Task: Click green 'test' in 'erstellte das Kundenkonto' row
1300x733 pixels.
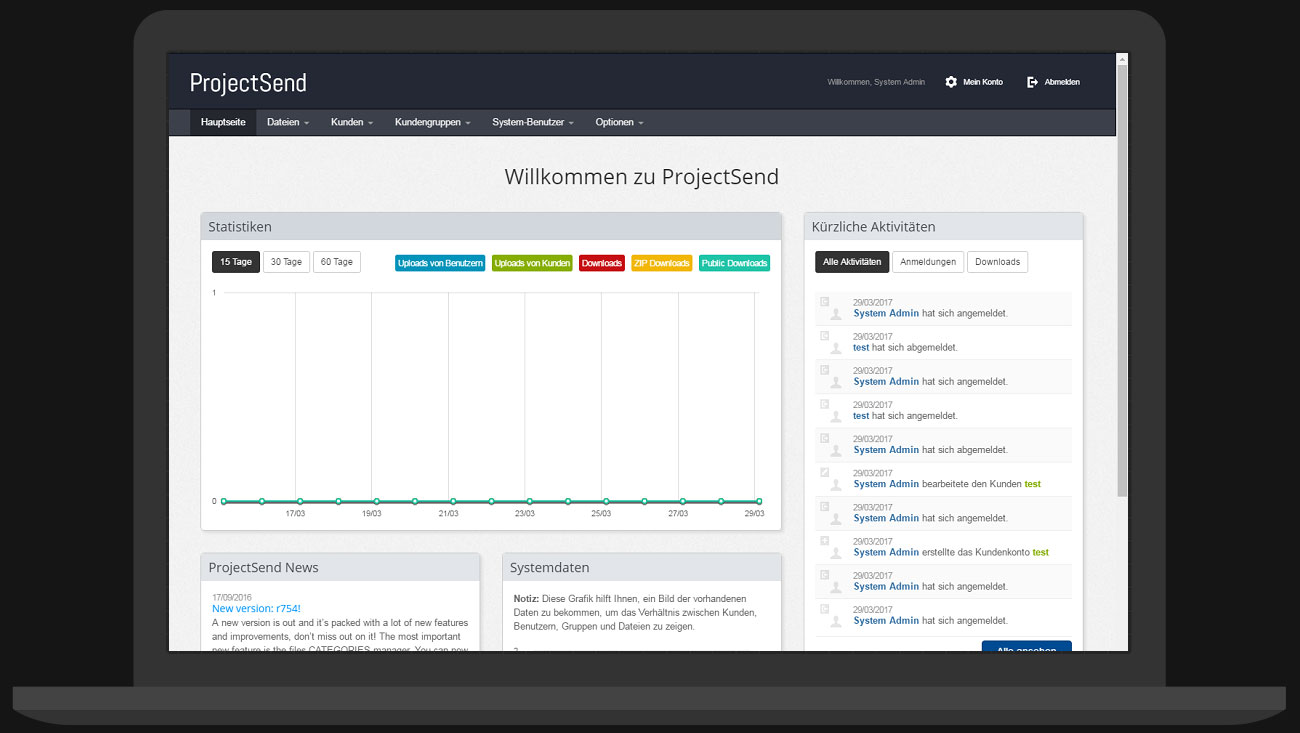Action: pyautogui.click(x=1040, y=552)
